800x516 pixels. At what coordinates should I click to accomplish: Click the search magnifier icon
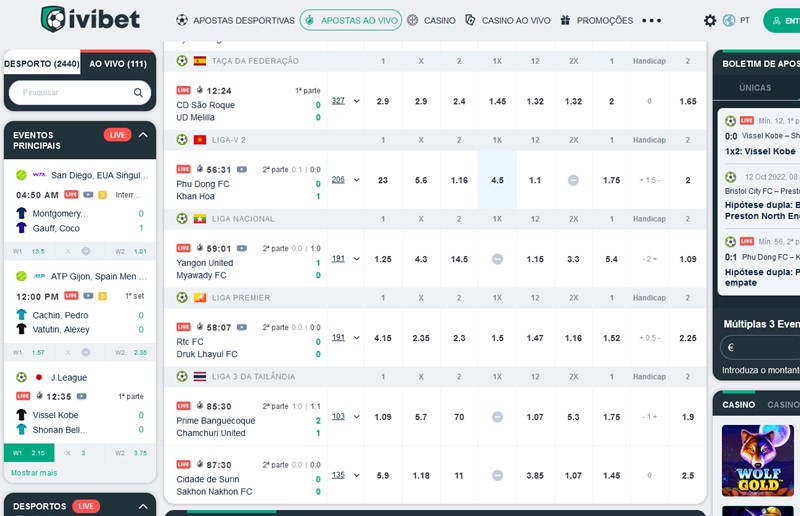(138, 92)
